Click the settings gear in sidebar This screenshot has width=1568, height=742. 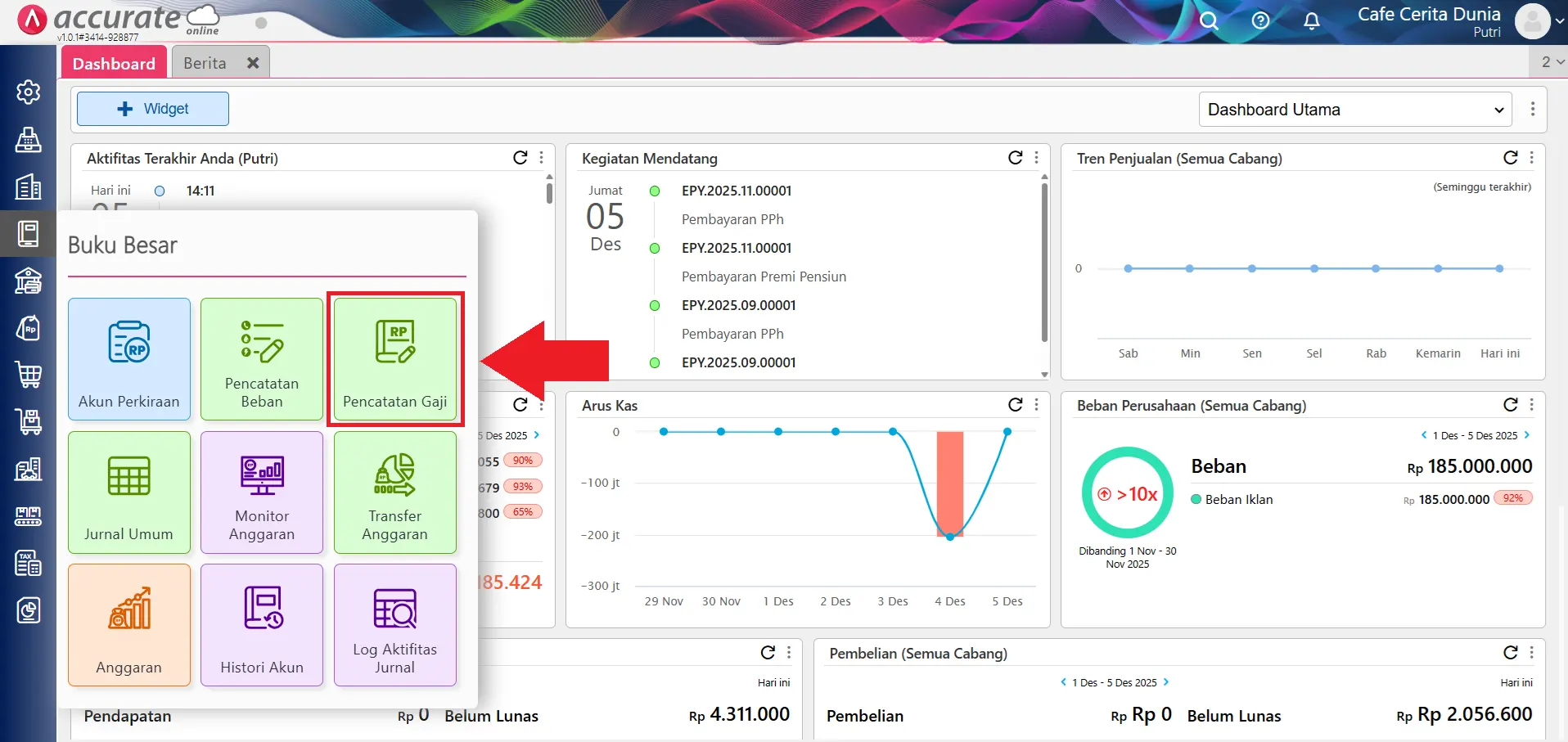pyautogui.click(x=29, y=92)
